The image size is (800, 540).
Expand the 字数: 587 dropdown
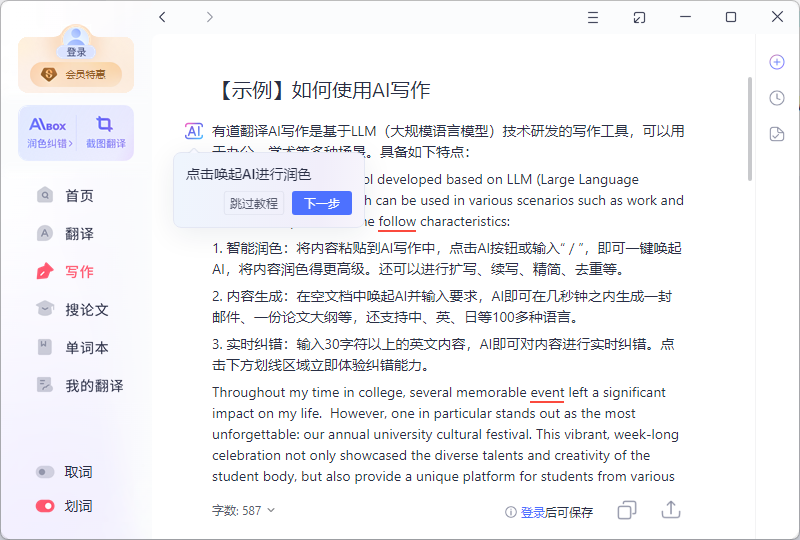click(243, 510)
